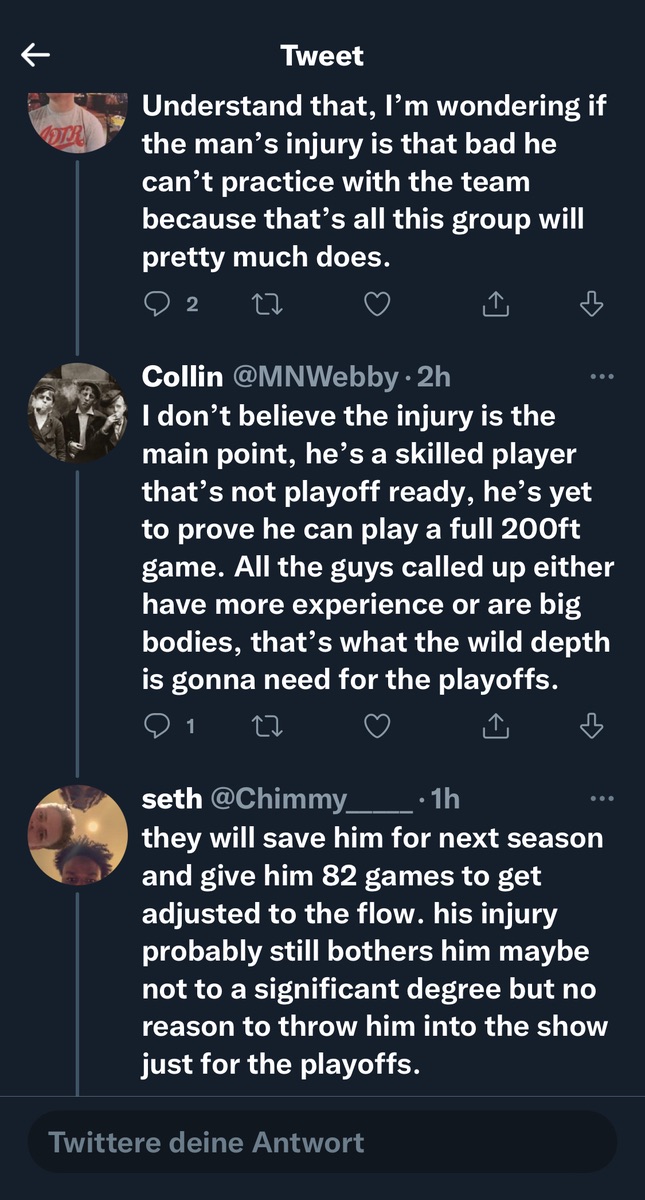Go back using the top arrow
645x1200 pixels.
(x=36, y=56)
